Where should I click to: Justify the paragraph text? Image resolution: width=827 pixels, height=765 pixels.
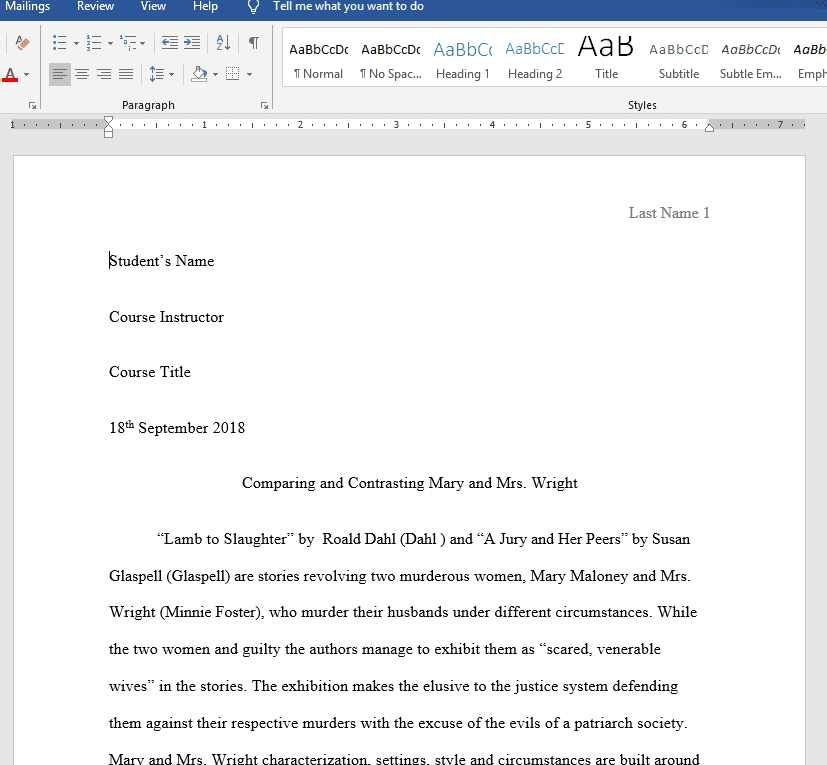coord(126,74)
